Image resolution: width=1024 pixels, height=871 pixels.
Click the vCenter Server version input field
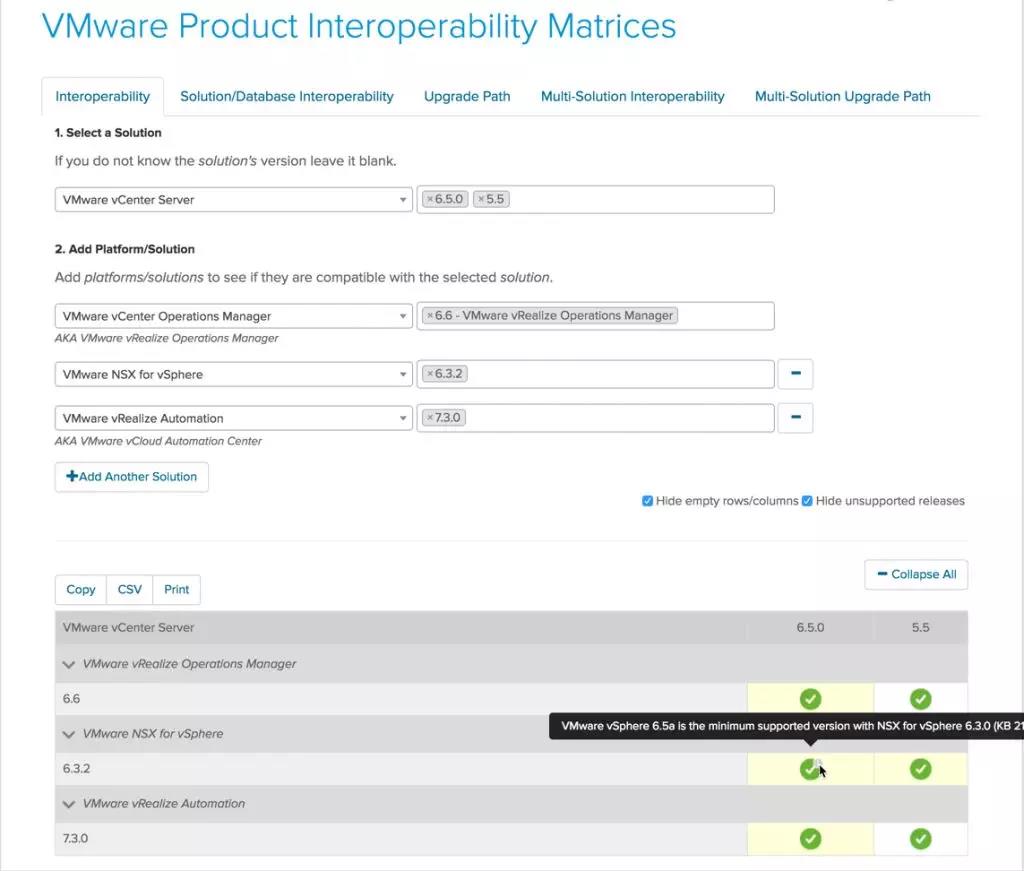595,199
